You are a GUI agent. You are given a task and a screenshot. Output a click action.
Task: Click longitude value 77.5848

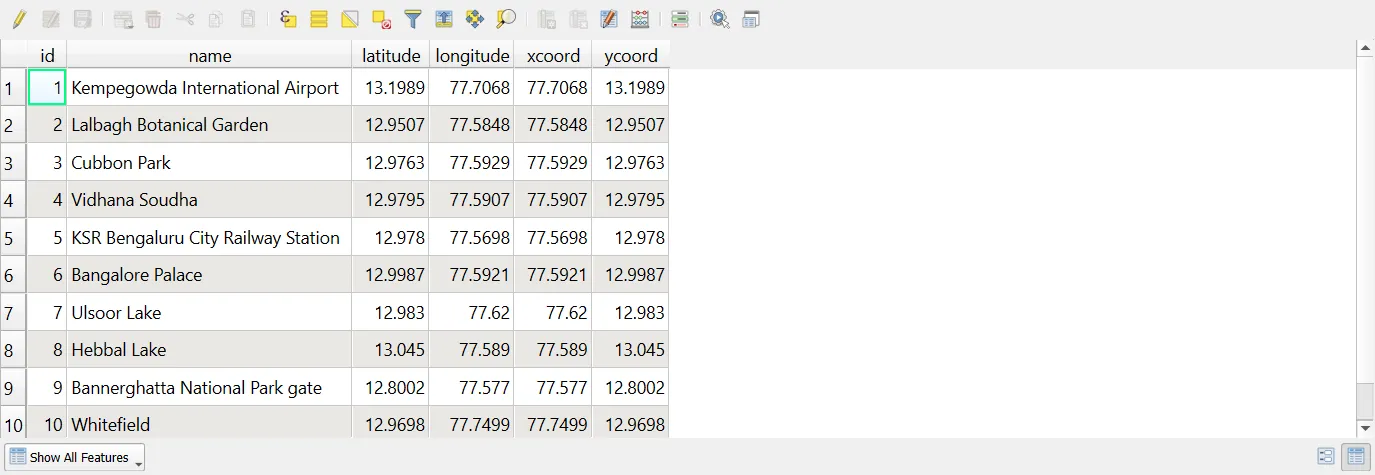(472, 125)
